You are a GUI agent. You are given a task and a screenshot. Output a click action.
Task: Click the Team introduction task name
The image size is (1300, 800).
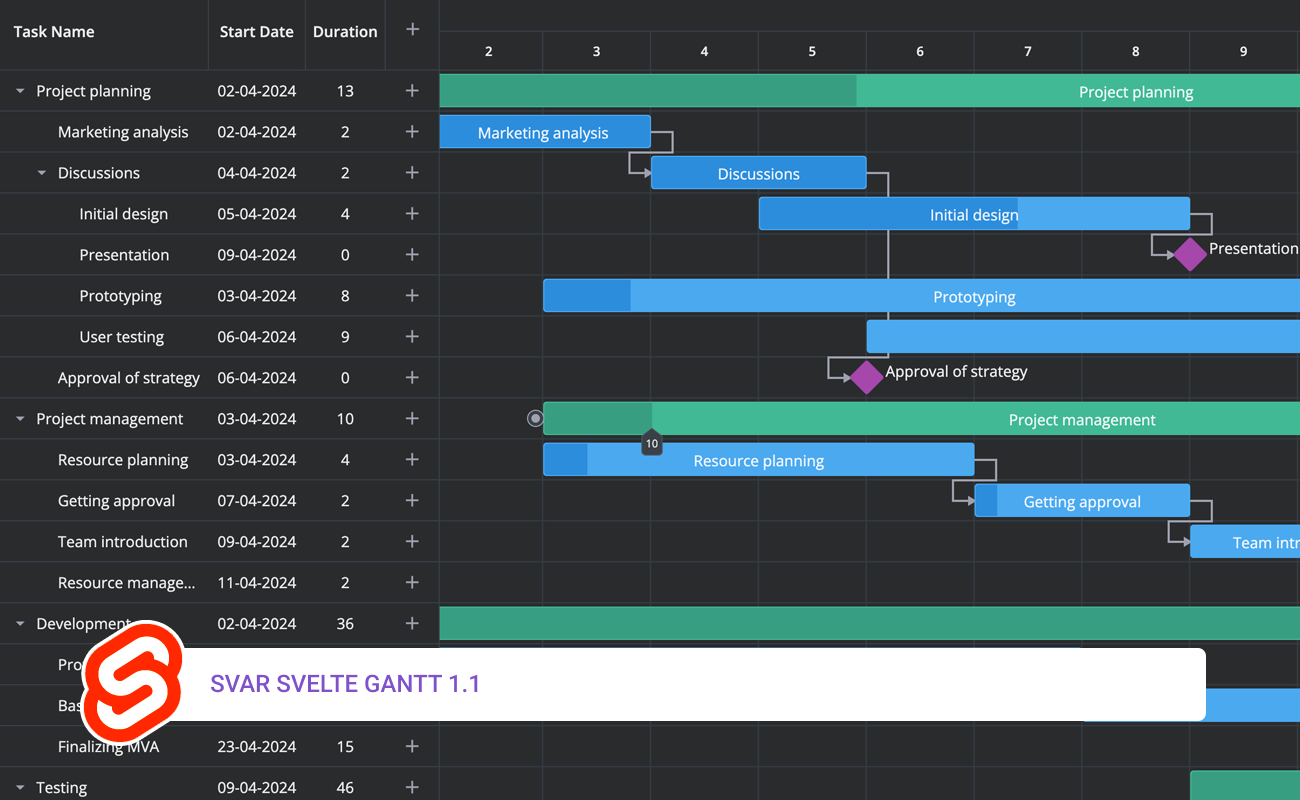[x=123, y=542]
